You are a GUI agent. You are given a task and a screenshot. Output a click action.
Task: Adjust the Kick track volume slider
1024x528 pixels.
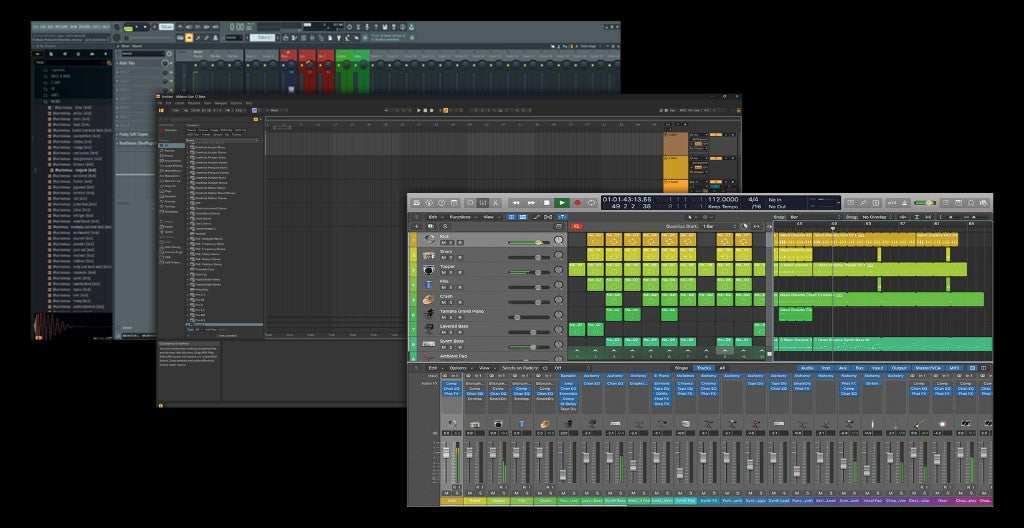coord(528,242)
